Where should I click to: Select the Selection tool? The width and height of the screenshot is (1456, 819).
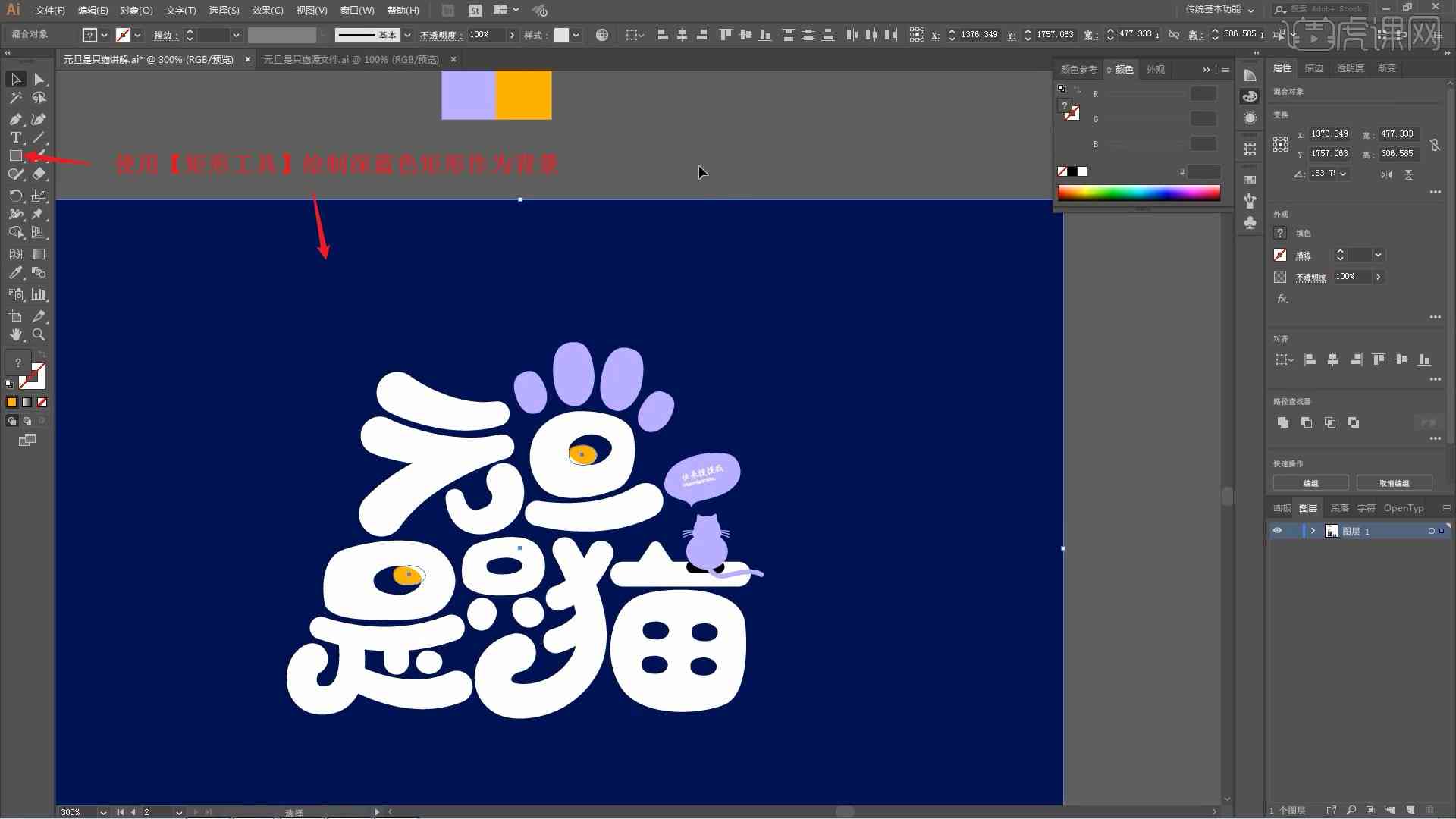15,78
